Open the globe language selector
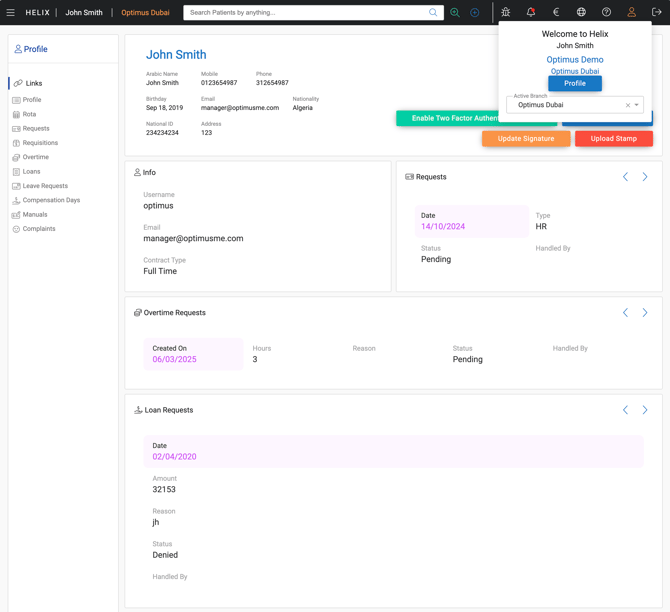Image resolution: width=670 pixels, height=612 pixels. pos(581,13)
